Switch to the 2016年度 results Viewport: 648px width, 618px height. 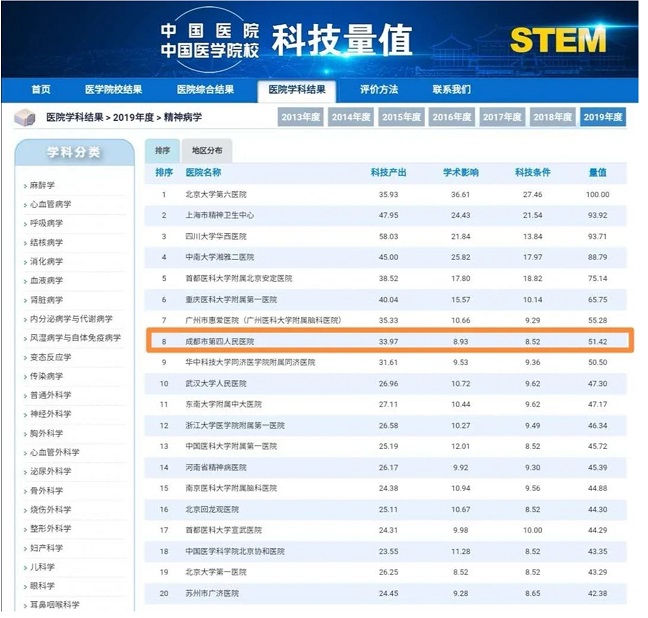pos(452,117)
